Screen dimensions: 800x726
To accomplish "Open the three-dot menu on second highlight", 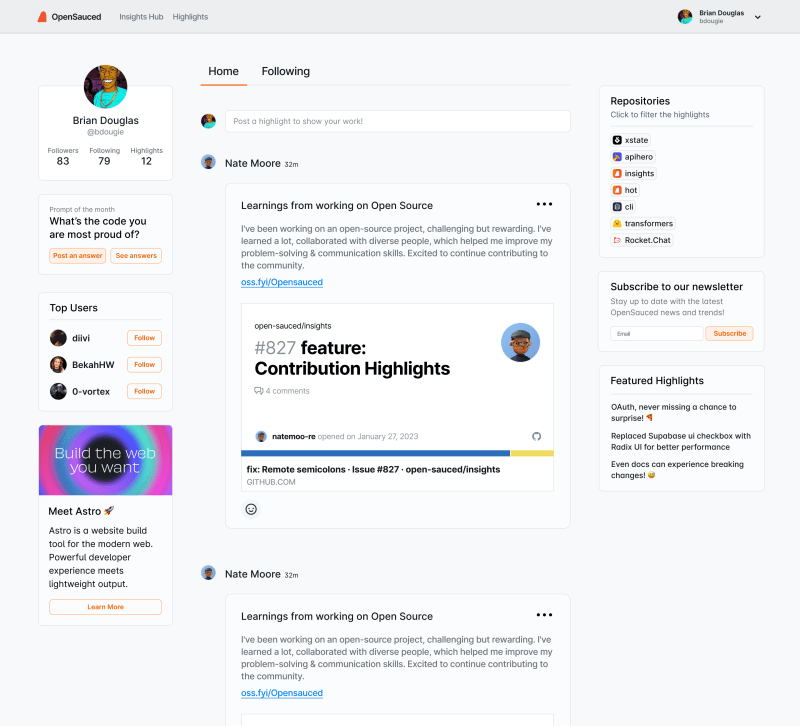I will 544,615.
